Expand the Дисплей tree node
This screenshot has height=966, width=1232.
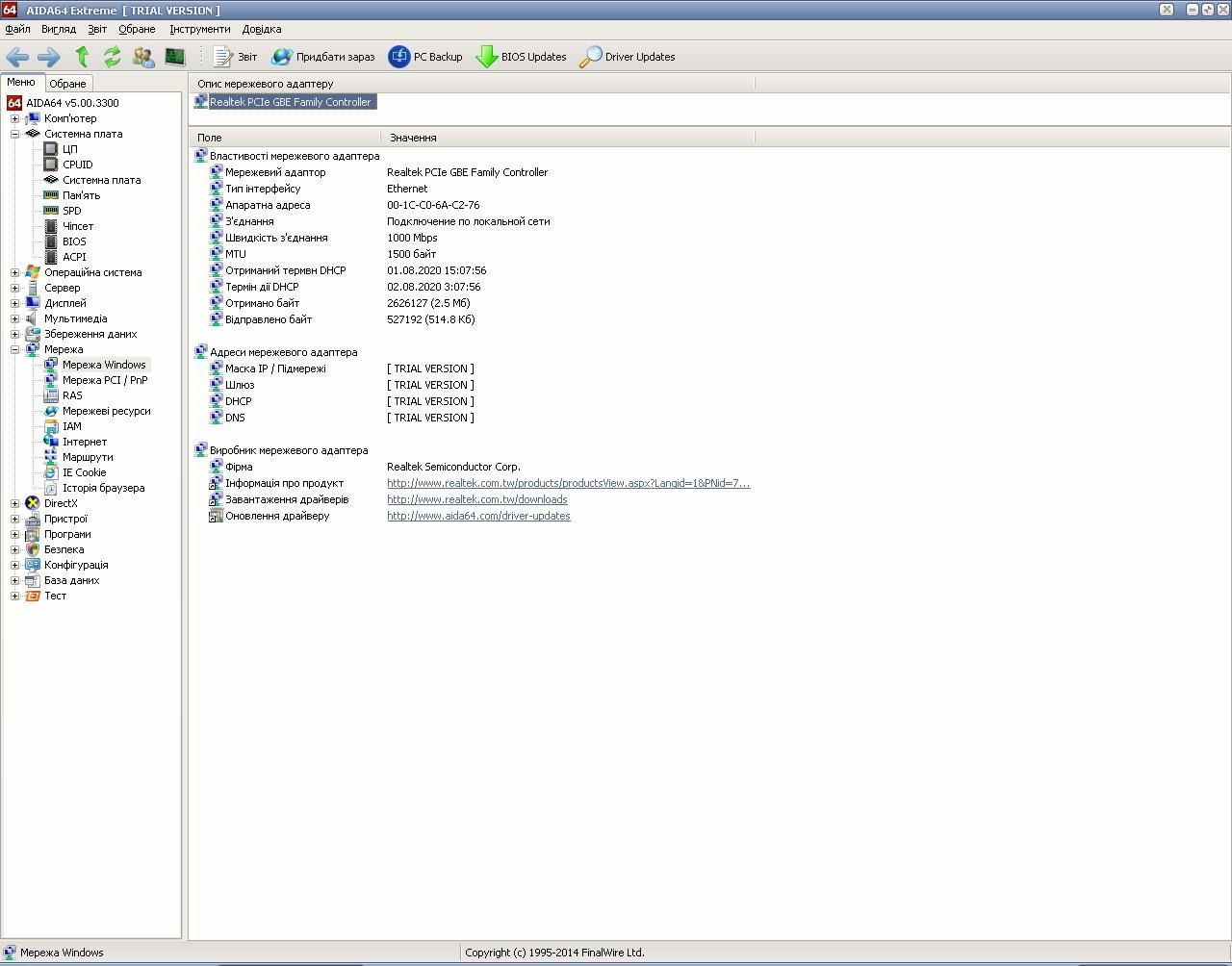point(14,303)
